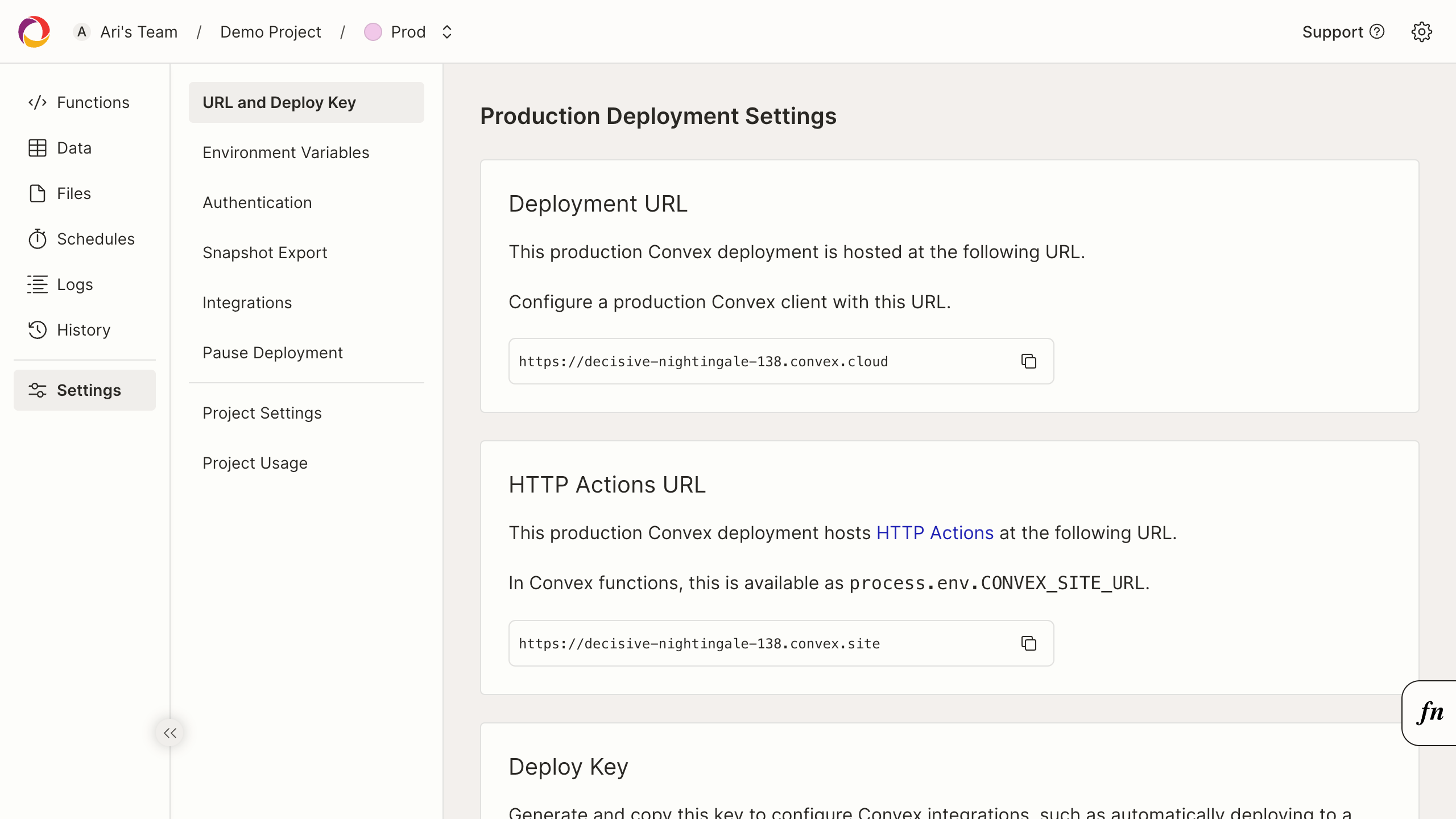Open the fn function runner button
The height and width of the screenshot is (819, 1456).
(1429, 713)
